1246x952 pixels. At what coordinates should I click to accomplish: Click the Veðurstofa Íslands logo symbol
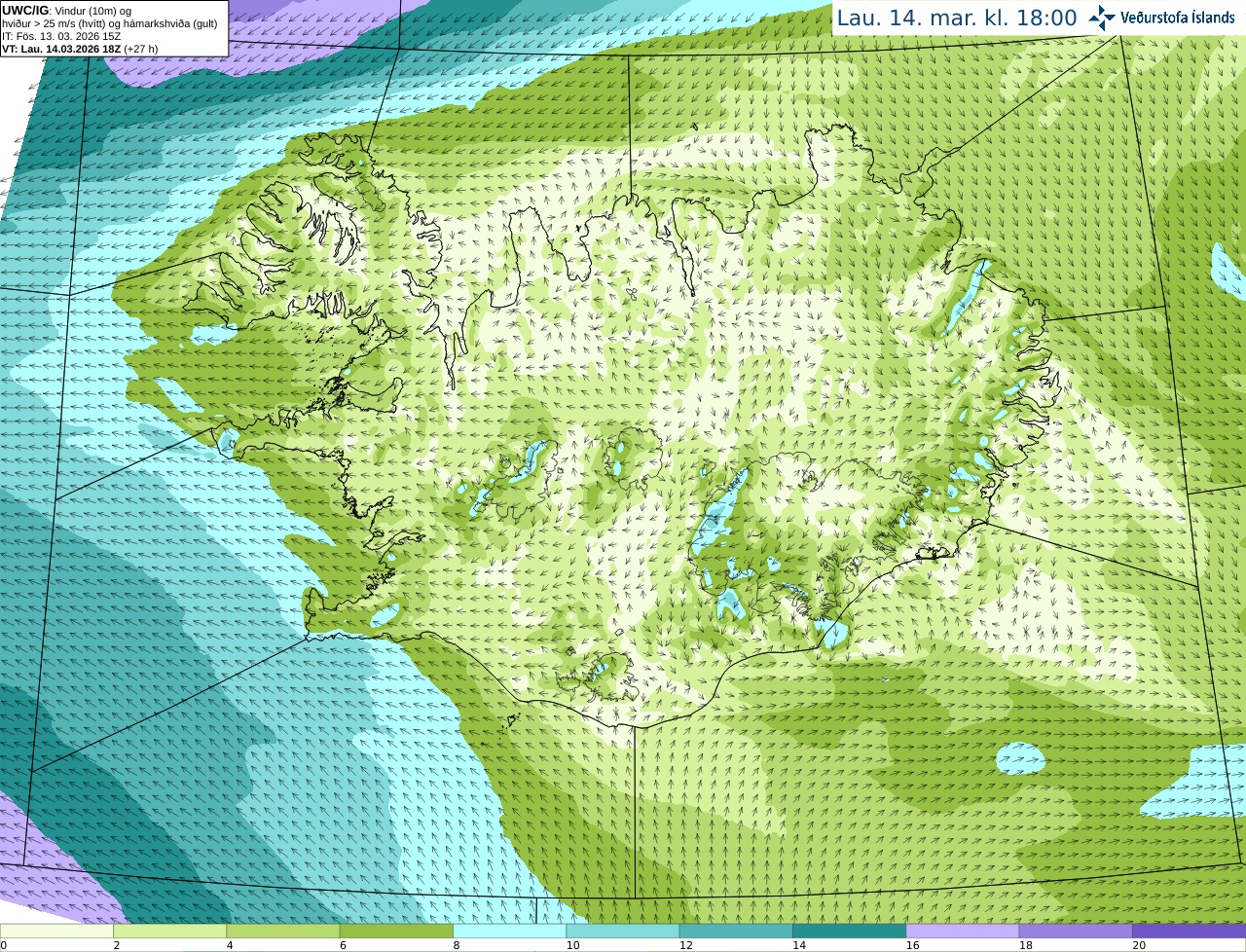click(1102, 18)
